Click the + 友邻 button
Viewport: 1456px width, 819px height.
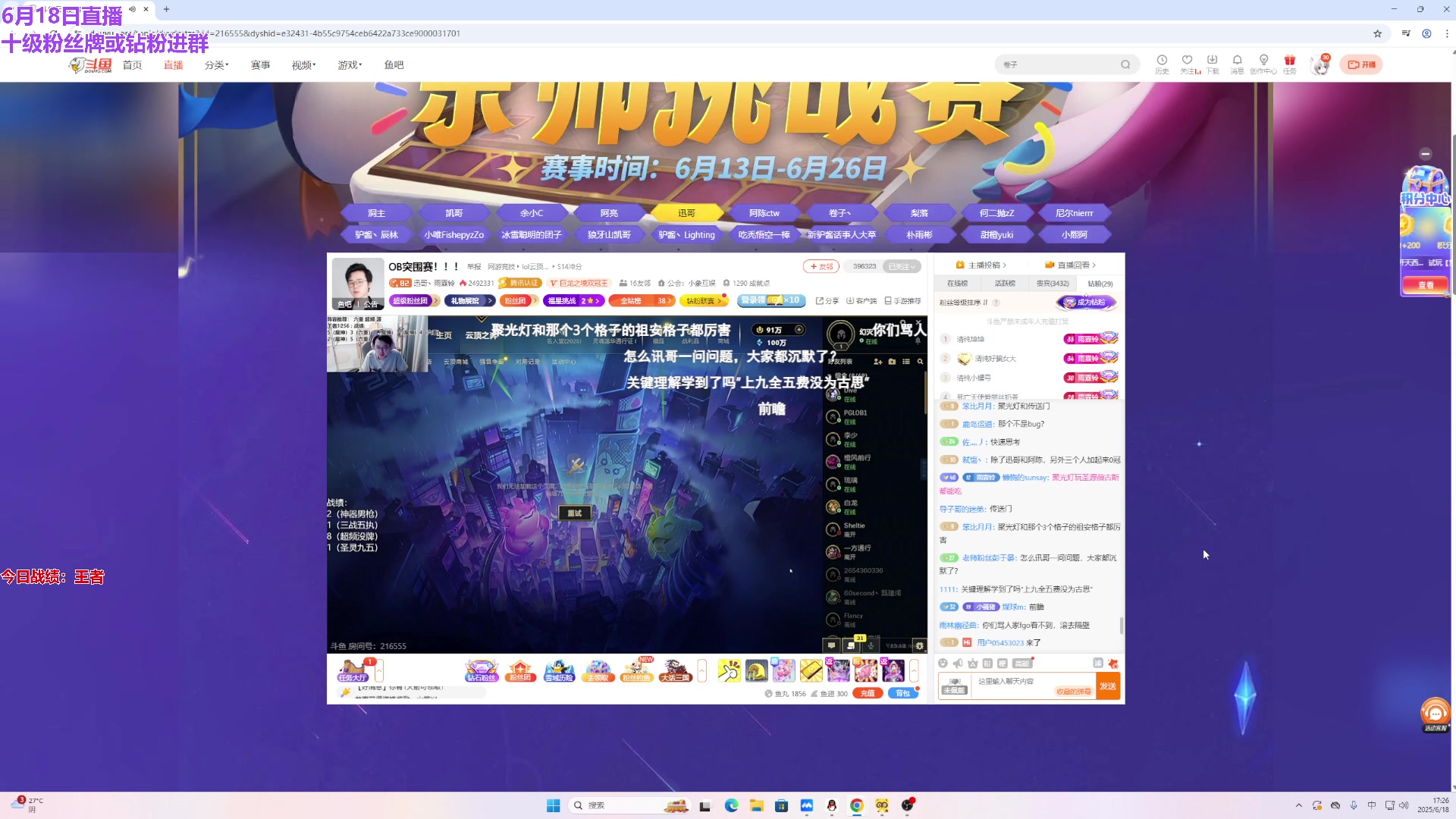click(821, 266)
